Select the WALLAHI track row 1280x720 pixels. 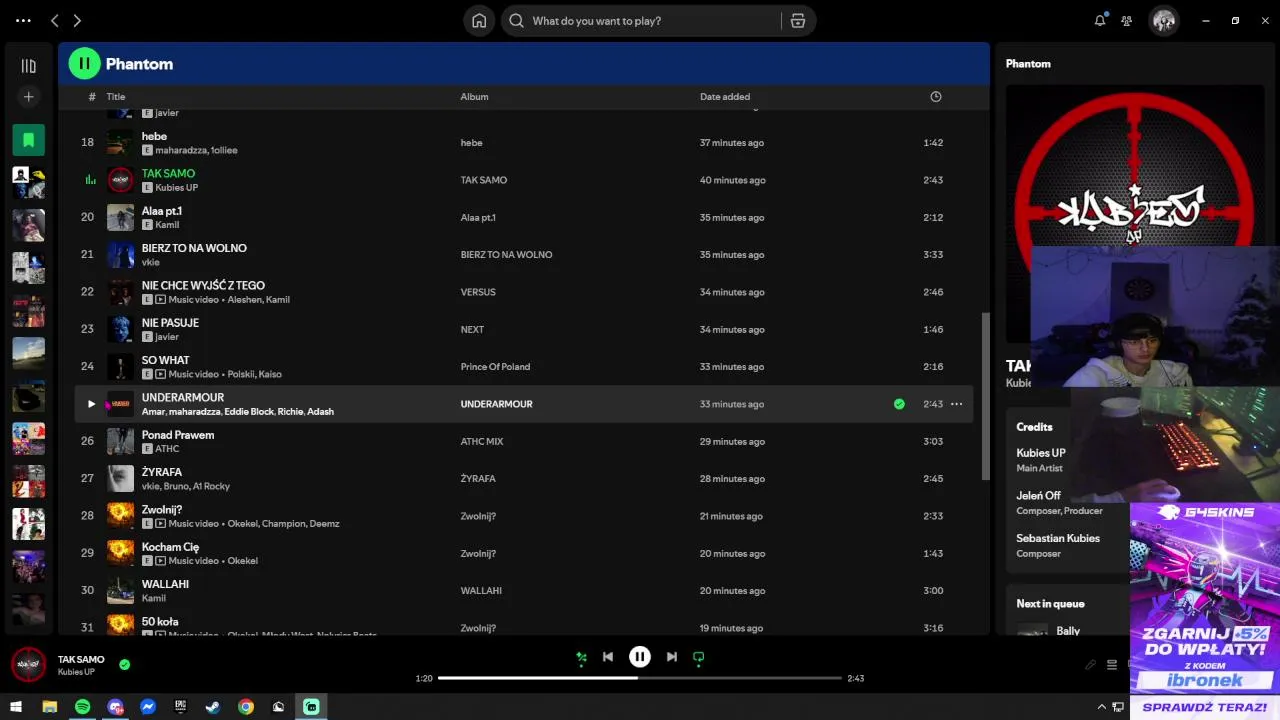524,590
